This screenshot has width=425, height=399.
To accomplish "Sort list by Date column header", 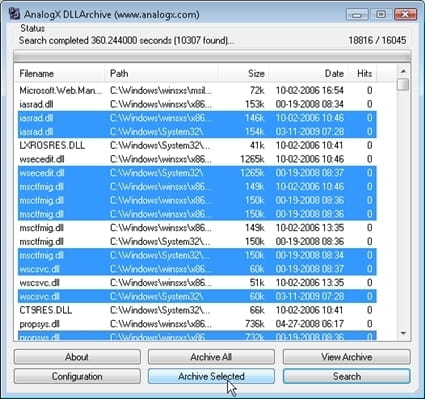I will pyautogui.click(x=309, y=73).
